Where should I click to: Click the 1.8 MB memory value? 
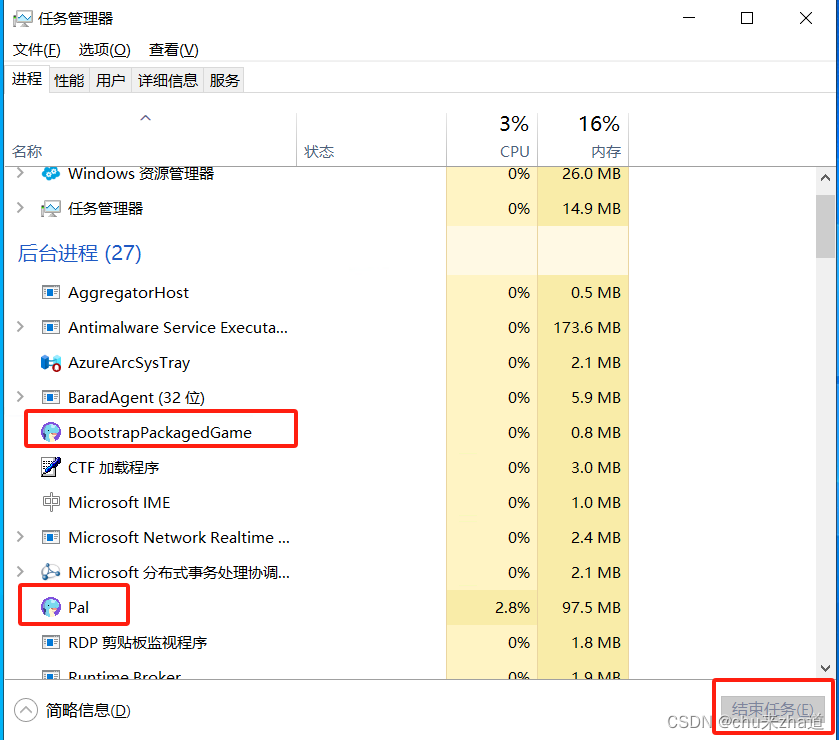(x=596, y=642)
